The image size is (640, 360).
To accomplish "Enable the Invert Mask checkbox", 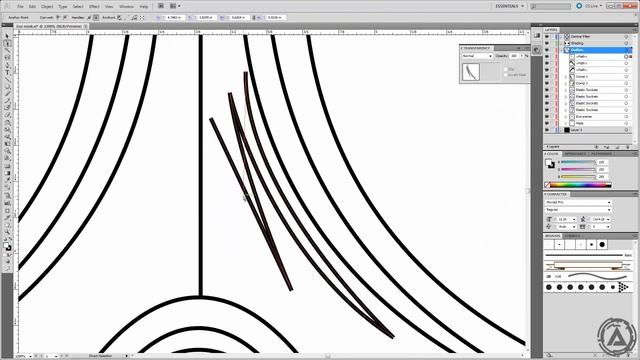I will 505,75.
